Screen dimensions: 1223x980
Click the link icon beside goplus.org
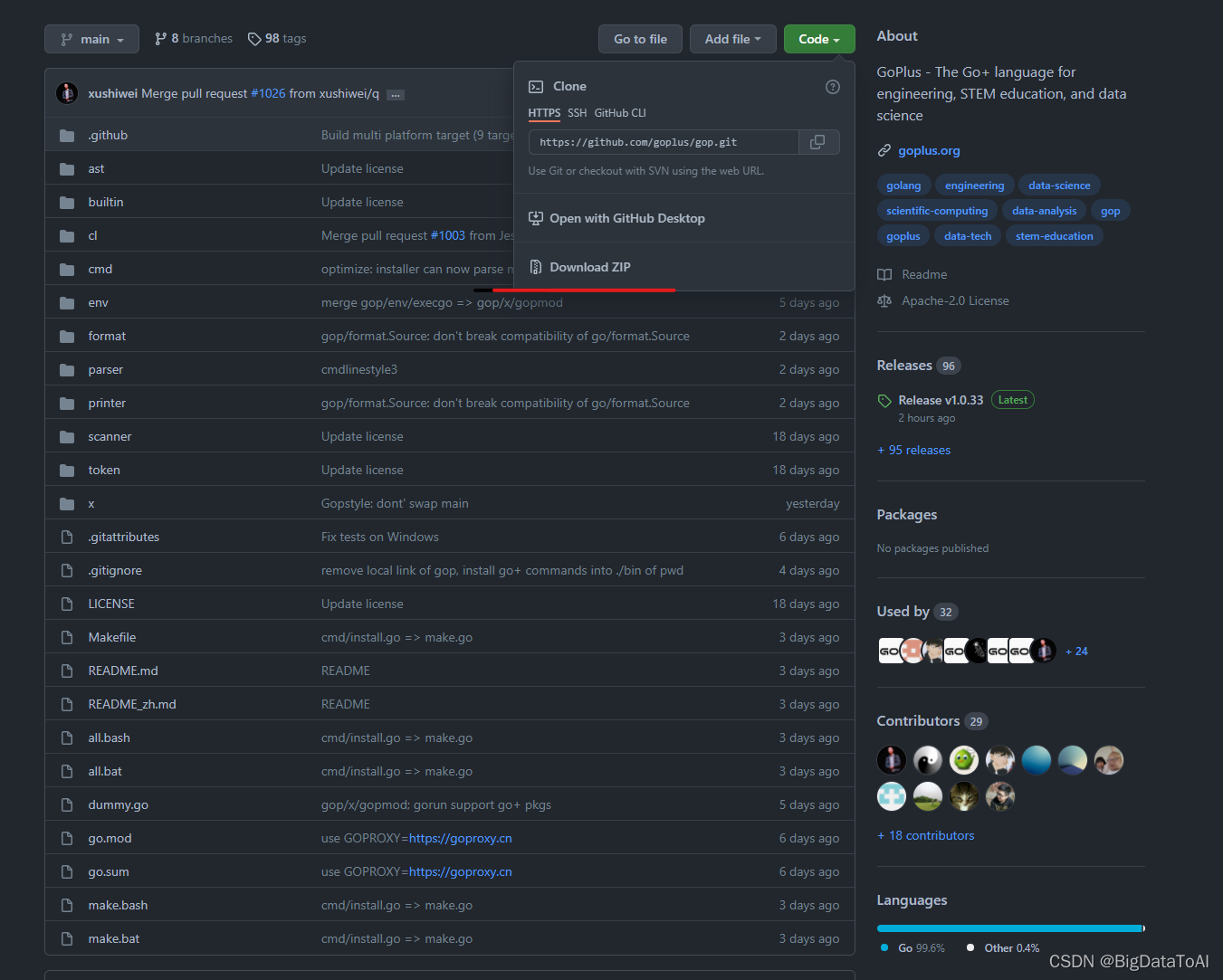pyautogui.click(x=884, y=150)
